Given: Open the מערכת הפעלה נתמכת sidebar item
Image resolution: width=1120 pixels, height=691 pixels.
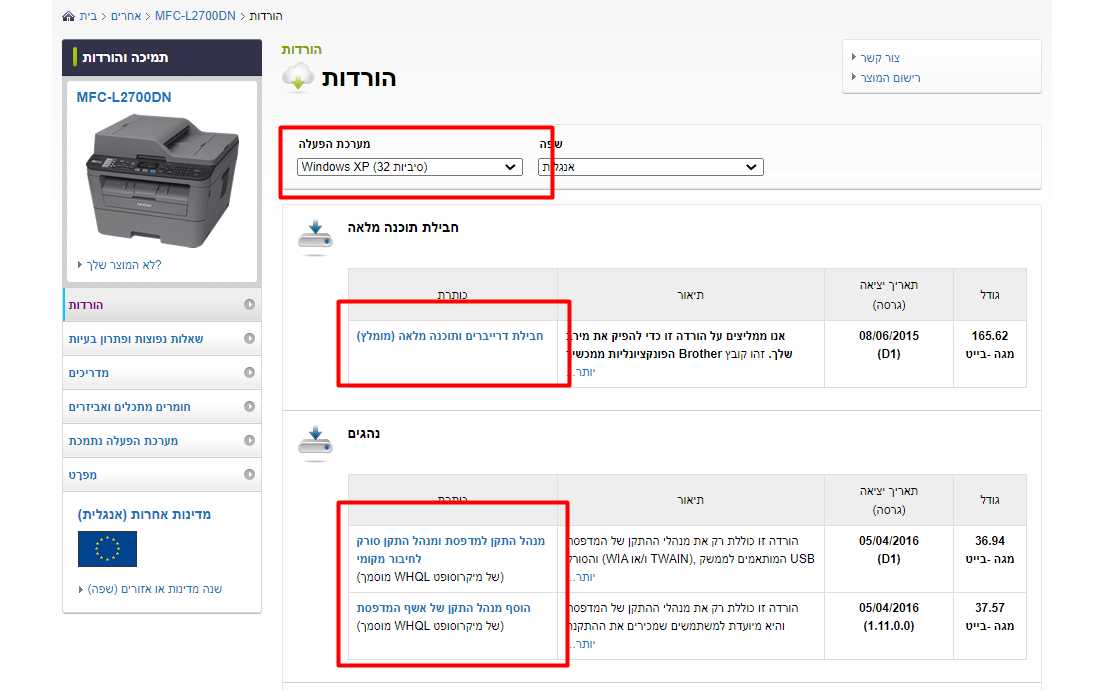Looking at the screenshot, I should [x=162, y=440].
